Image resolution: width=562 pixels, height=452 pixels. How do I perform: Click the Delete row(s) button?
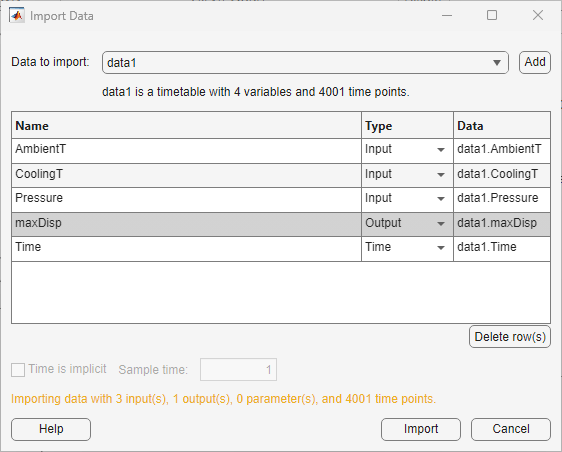(510, 337)
